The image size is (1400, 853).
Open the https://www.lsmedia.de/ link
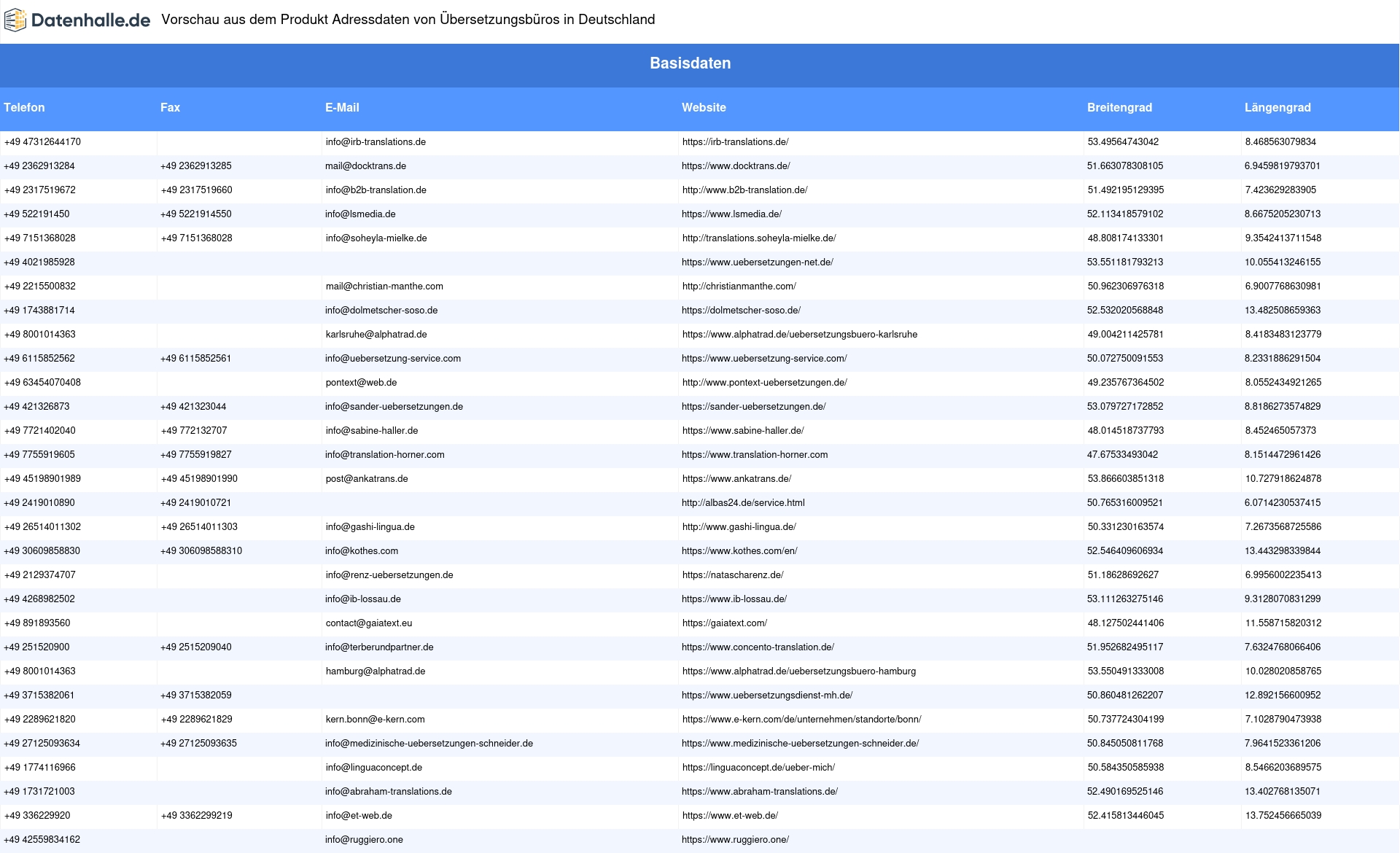click(x=731, y=214)
